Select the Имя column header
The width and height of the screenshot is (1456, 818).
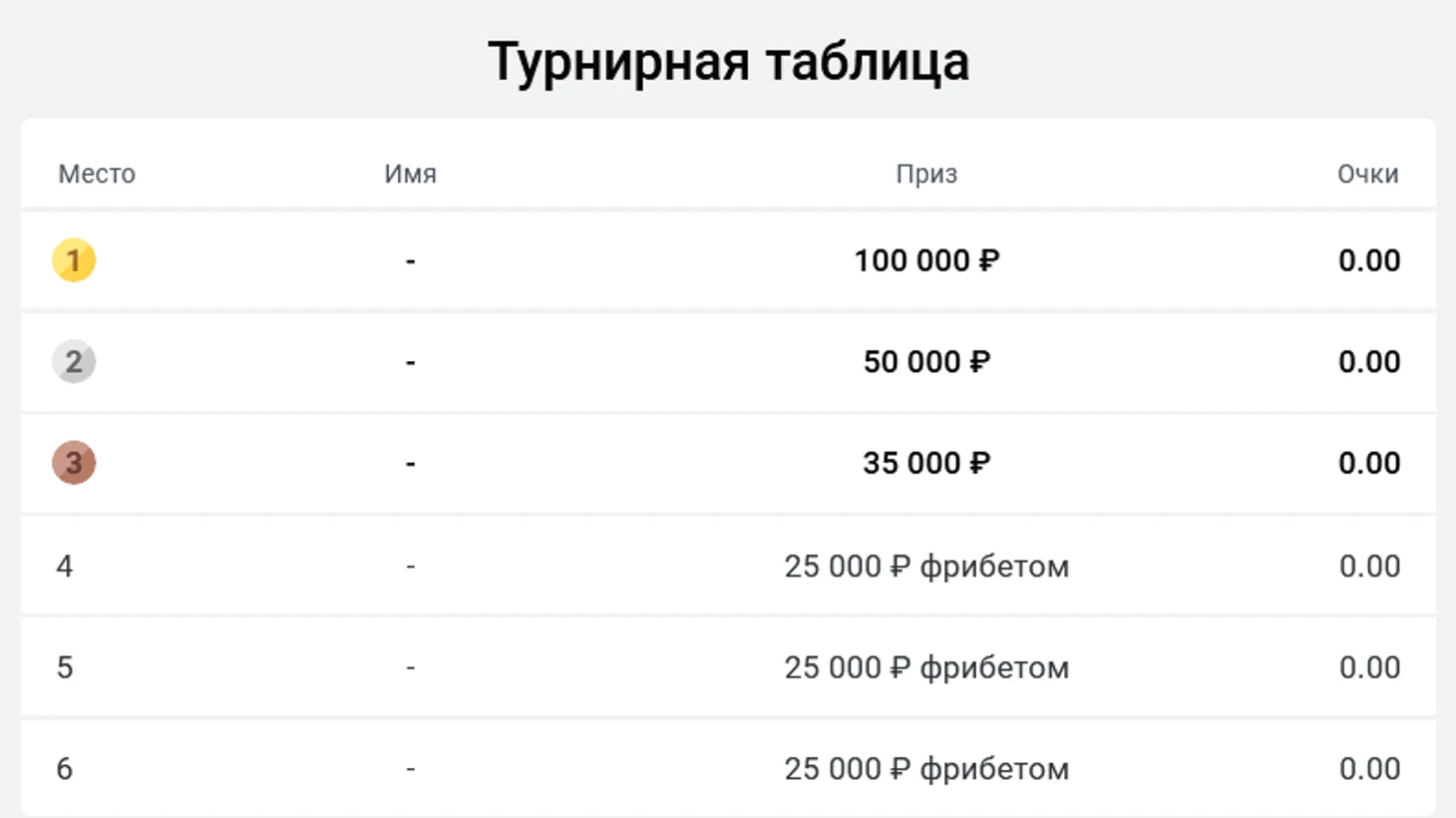(411, 174)
